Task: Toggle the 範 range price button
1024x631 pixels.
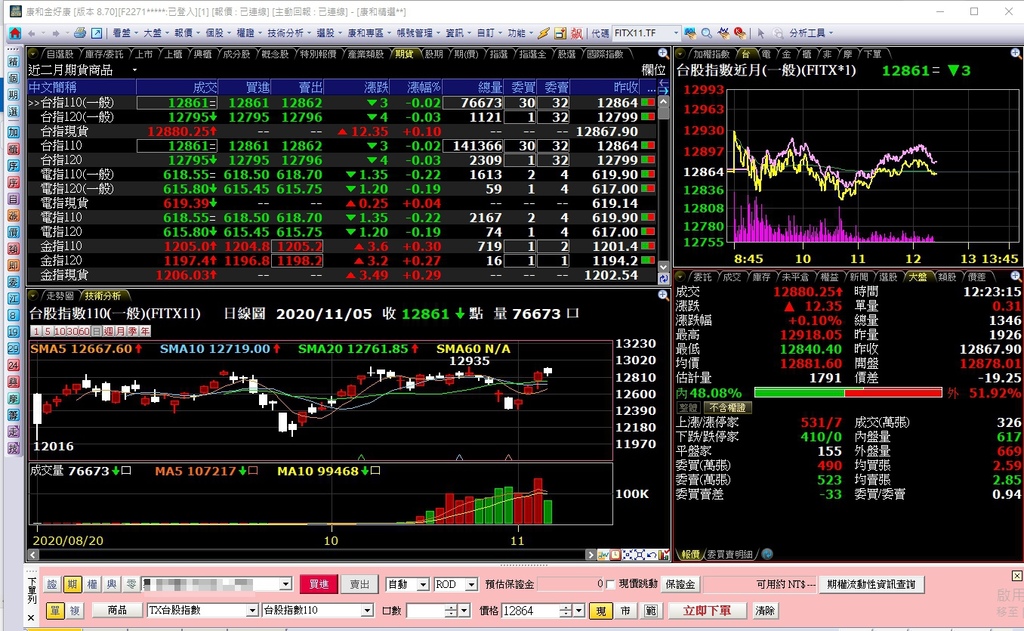Action: click(x=650, y=611)
